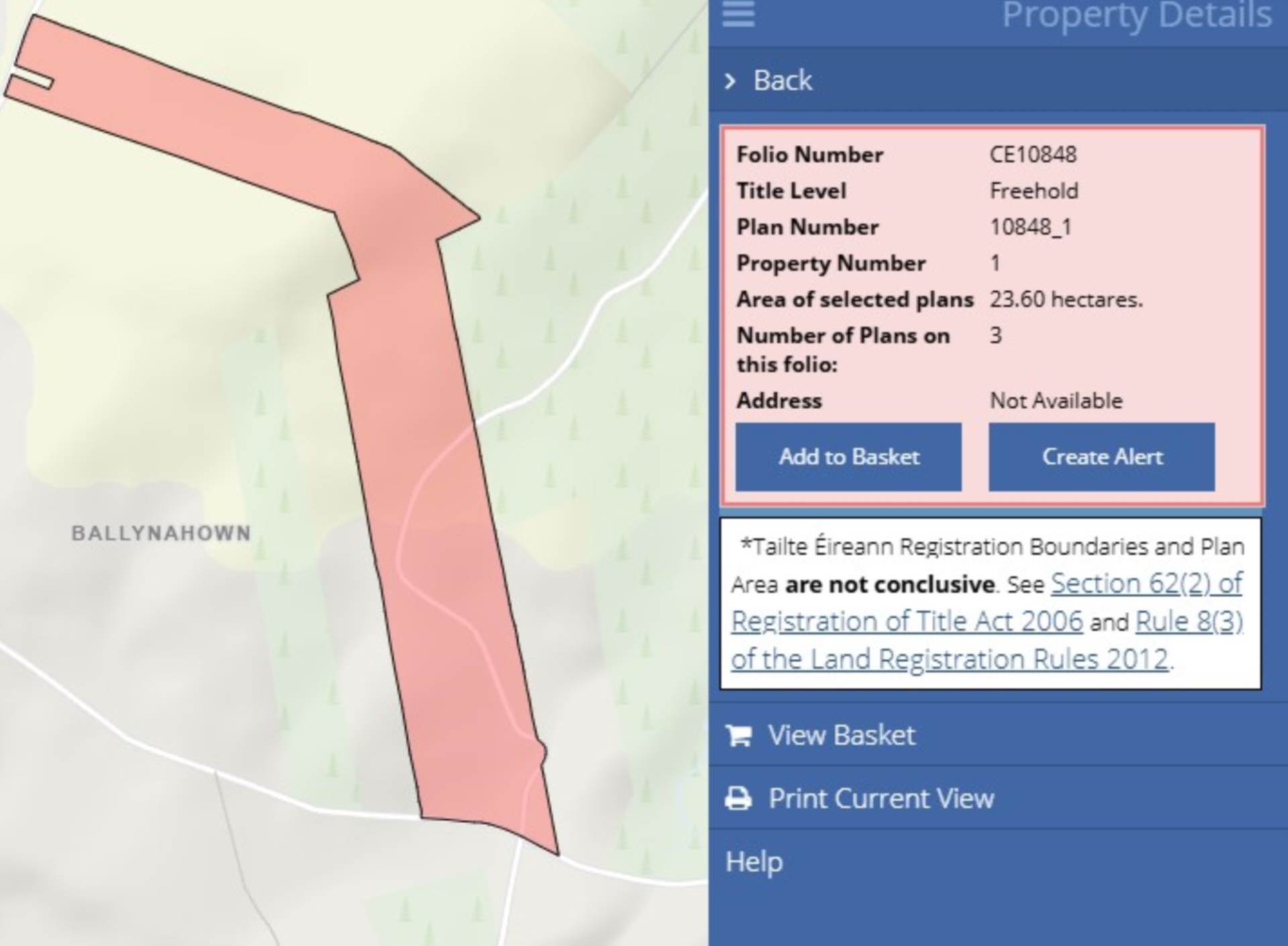Image resolution: width=1288 pixels, height=946 pixels.
Task: Click the Back chevron arrow
Action: [730, 81]
